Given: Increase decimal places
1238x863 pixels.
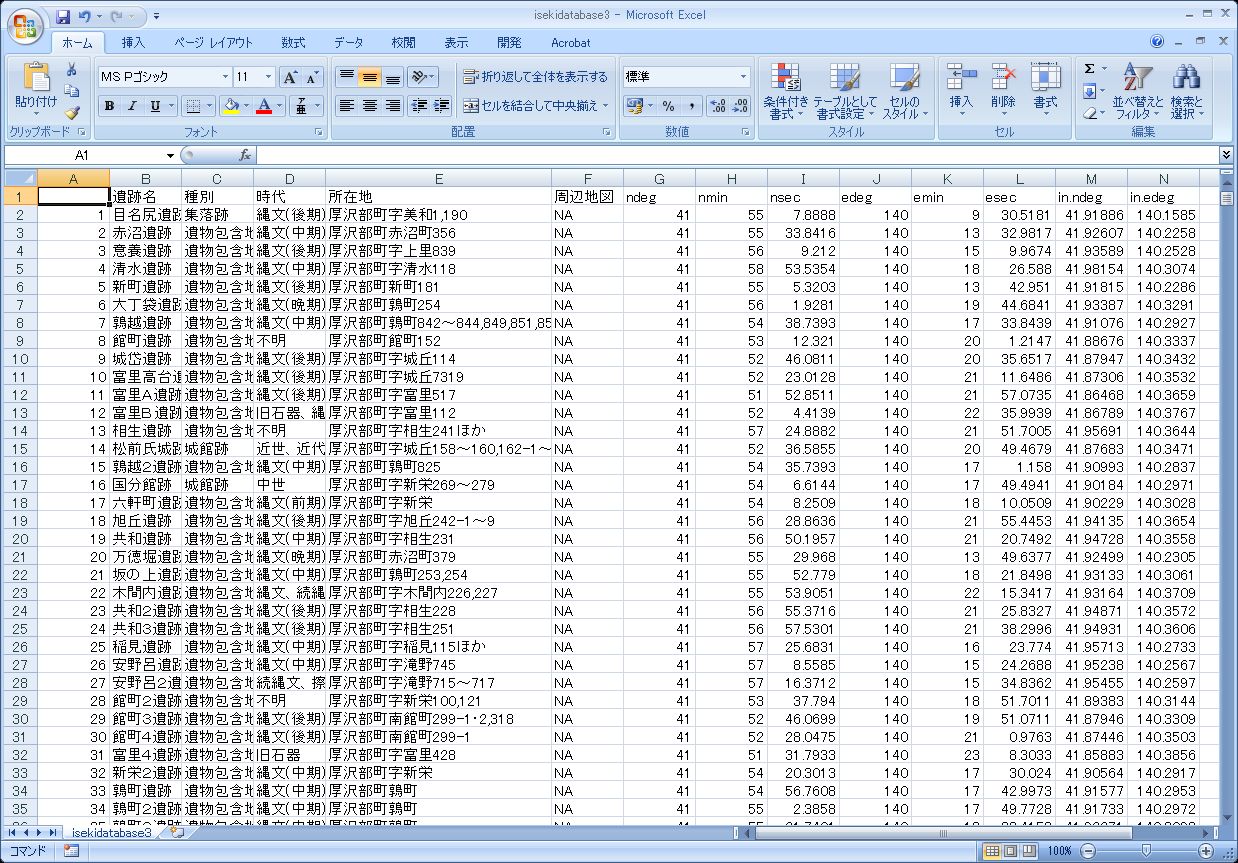Looking at the screenshot, I should pos(718,106).
